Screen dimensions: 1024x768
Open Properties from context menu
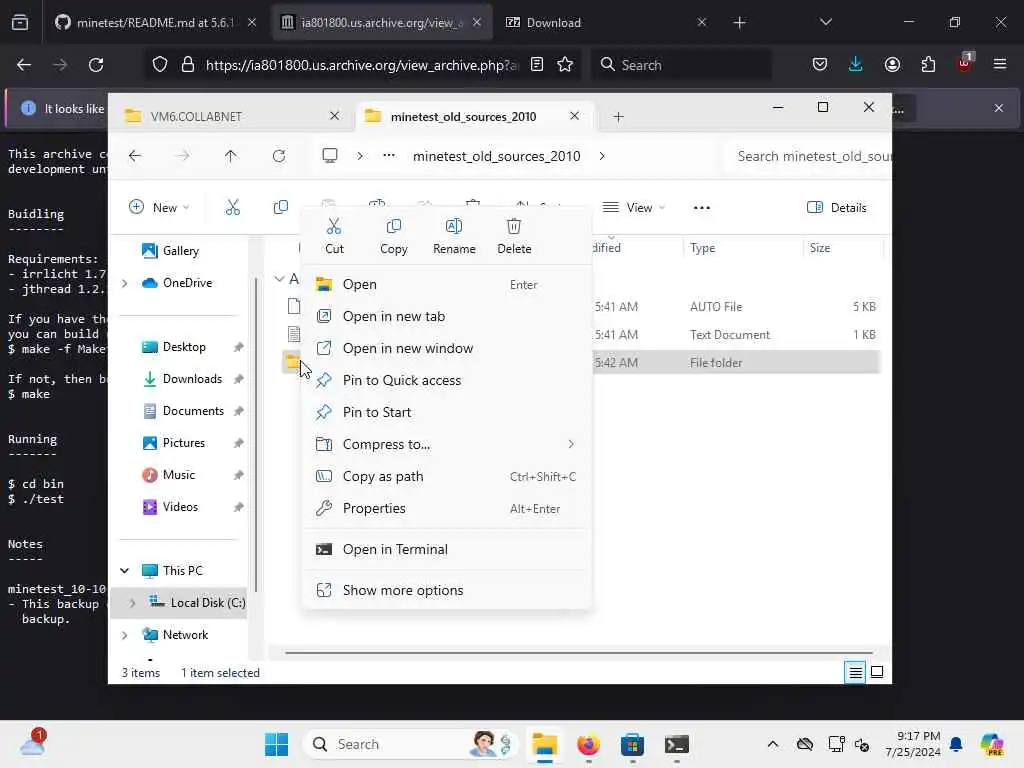[447, 508]
